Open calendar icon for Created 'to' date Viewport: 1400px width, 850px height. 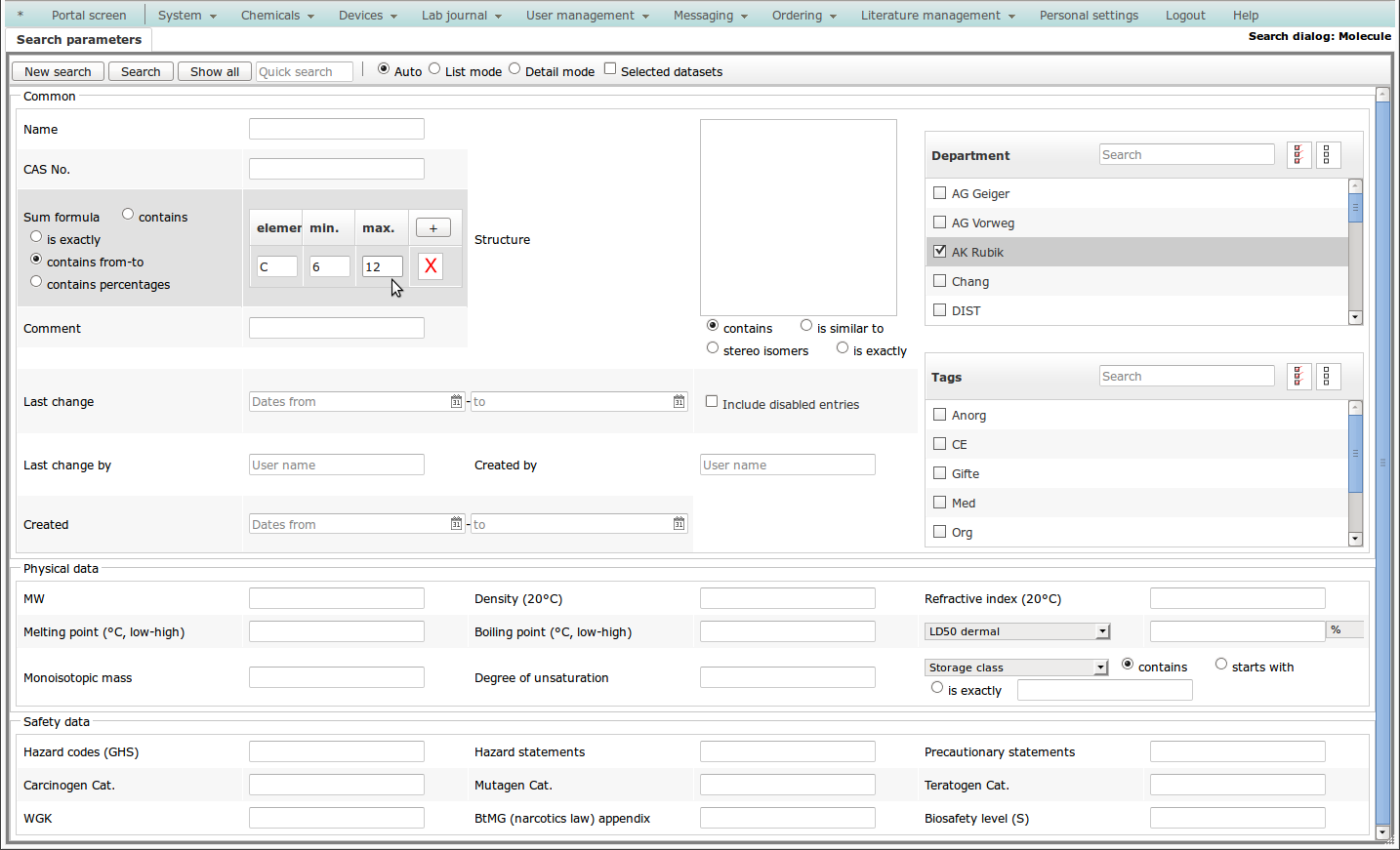click(679, 525)
